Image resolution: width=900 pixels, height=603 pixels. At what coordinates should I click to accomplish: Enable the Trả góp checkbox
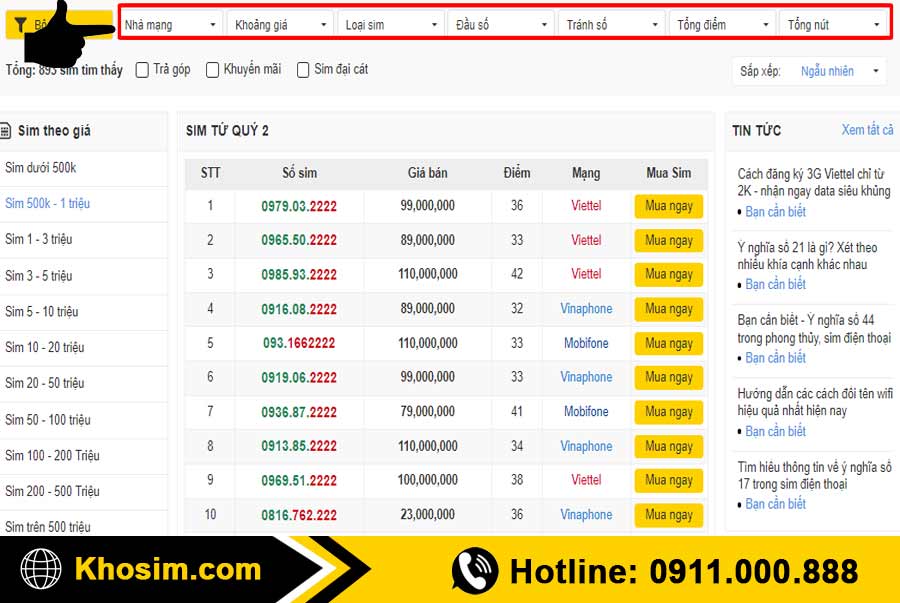coord(142,70)
